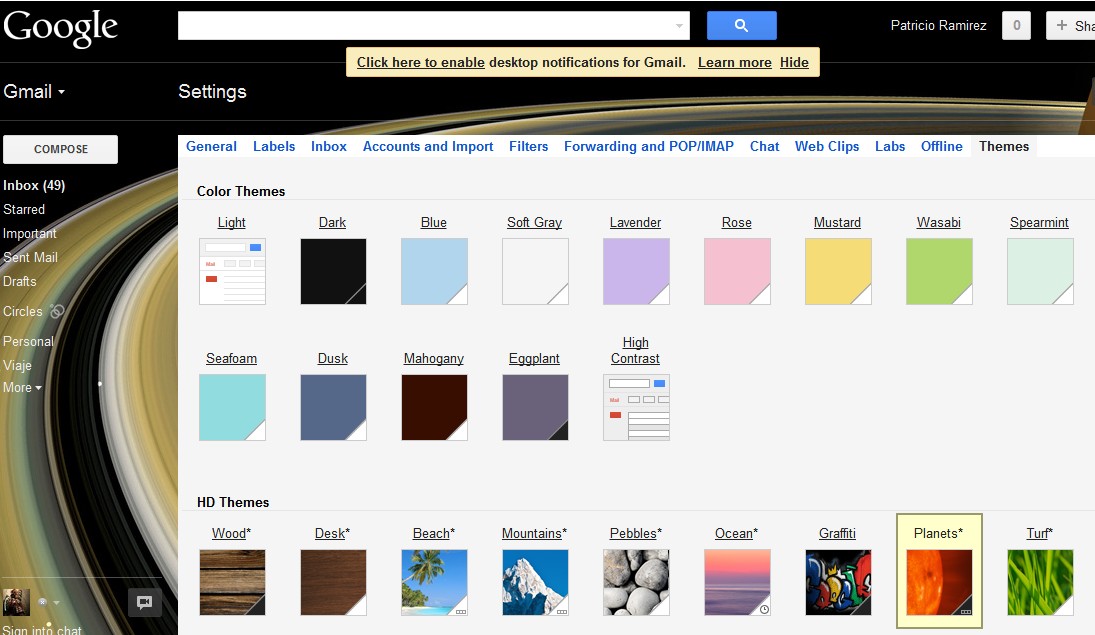This screenshot has height=635, width=1095.
Task: Expand the More labels list
Action: pos(22,388)
